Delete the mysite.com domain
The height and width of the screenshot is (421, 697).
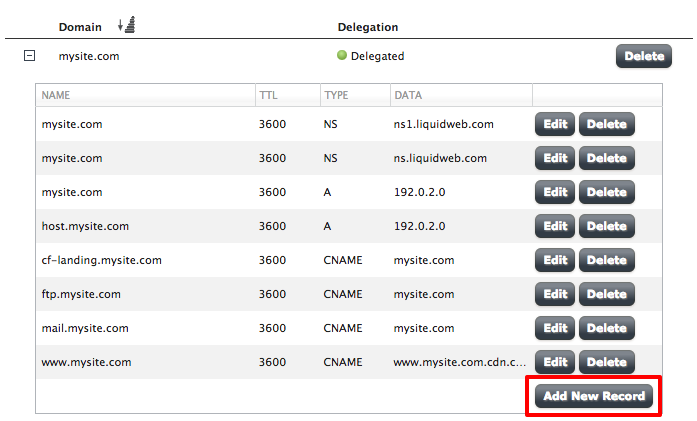[x=643, y=56]
